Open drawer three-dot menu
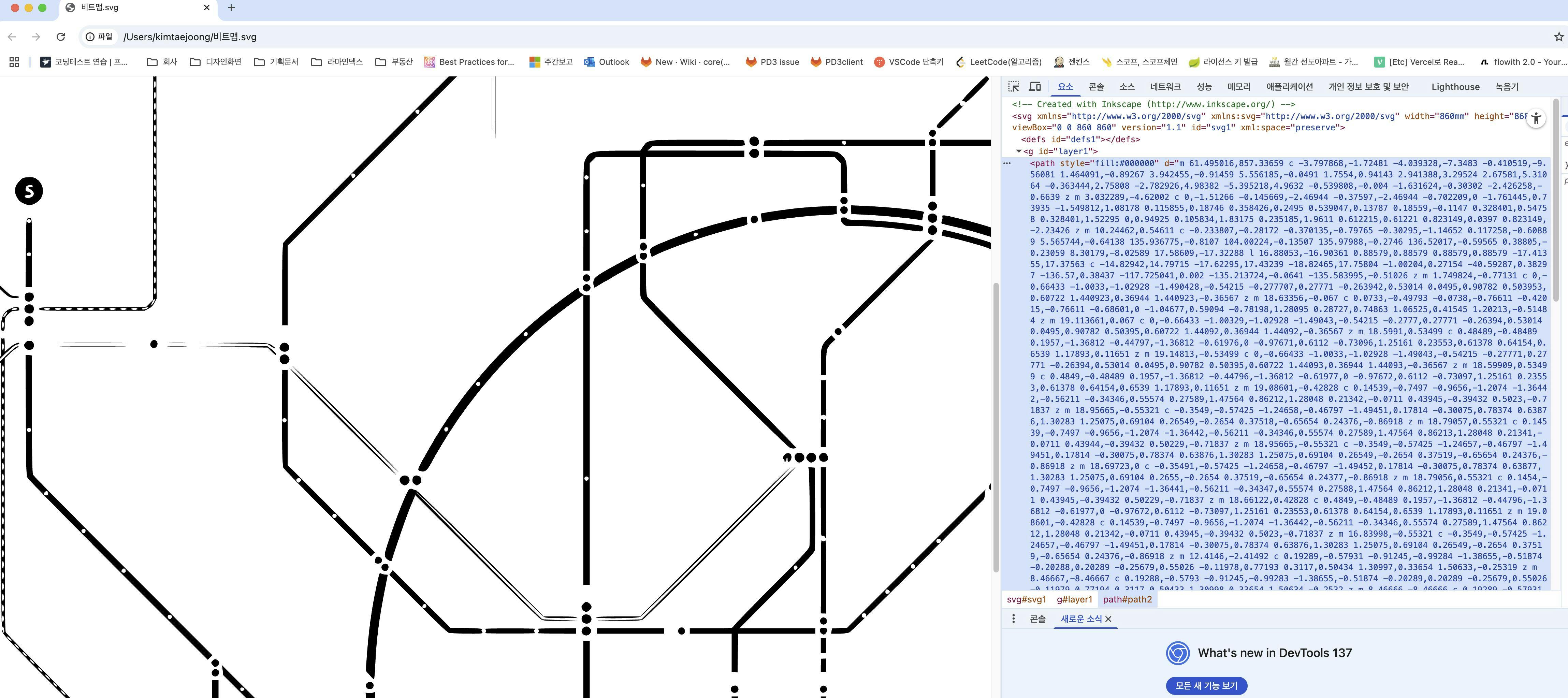This screenshot has width=1568, height=698. point(1013,619)
